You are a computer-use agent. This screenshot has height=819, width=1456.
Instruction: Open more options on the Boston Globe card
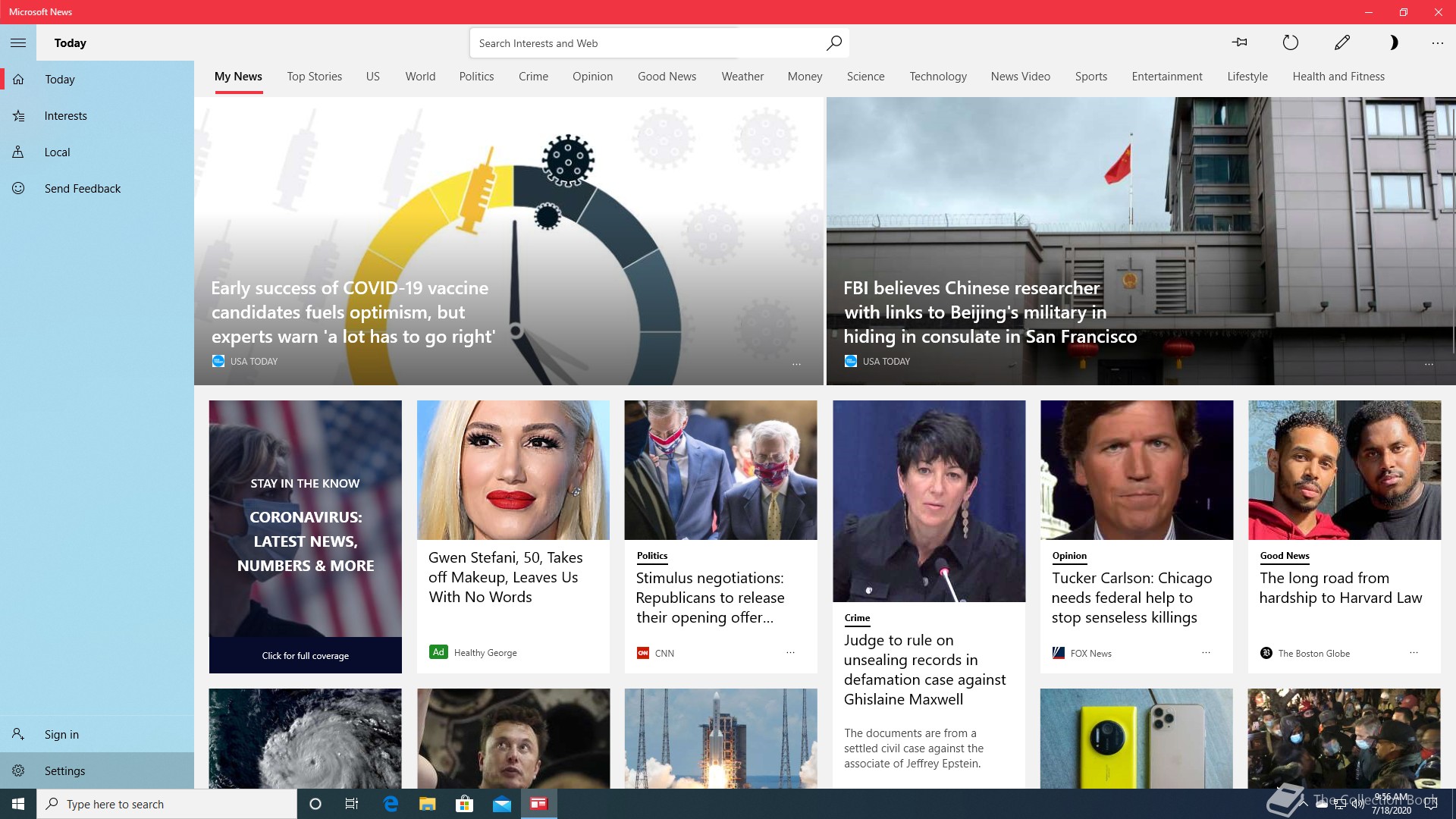click(1414, 652)
